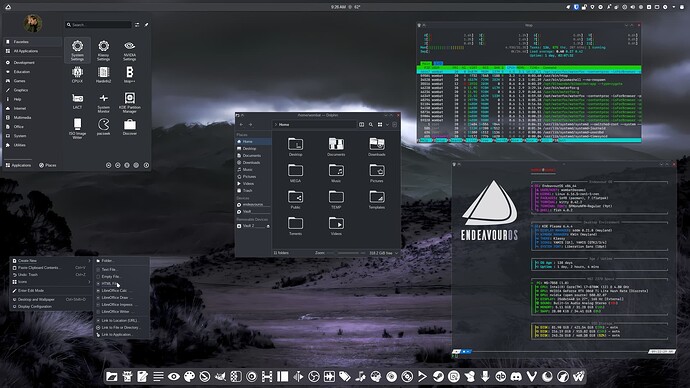Toggle split view in Dolphin toolbar

361,124
